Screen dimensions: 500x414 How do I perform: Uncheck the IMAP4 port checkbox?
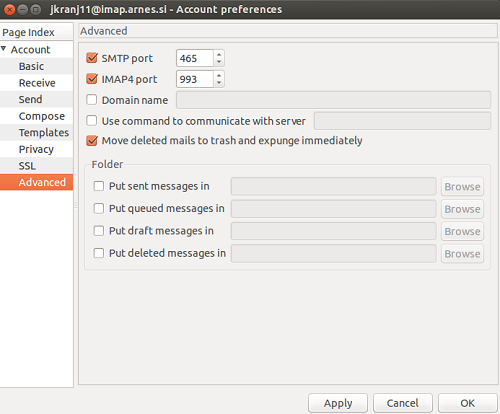tap(92, 79)
